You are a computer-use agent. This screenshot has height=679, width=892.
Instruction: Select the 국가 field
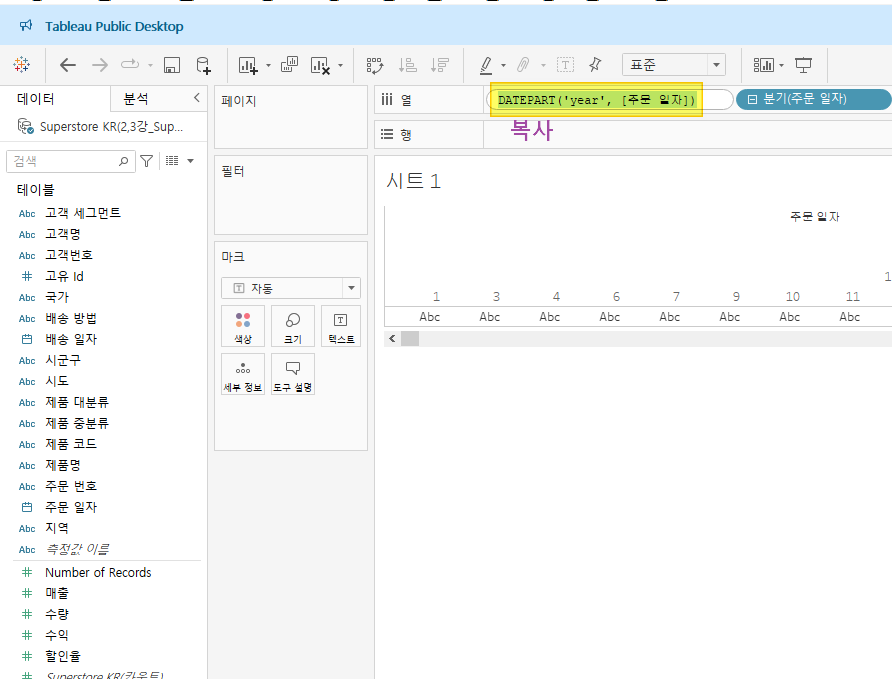click(x=57, y=297)
